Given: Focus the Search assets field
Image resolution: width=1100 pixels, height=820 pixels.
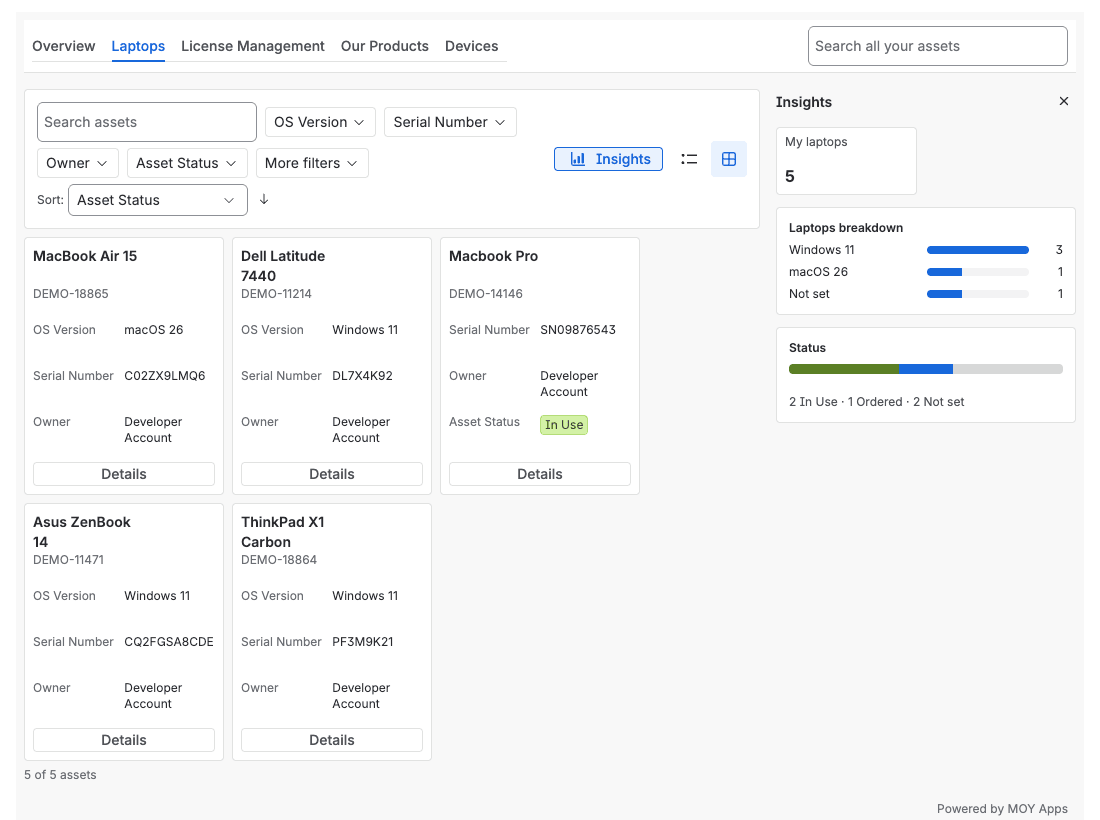Looking at the screenshot, I should click(147, 122).
